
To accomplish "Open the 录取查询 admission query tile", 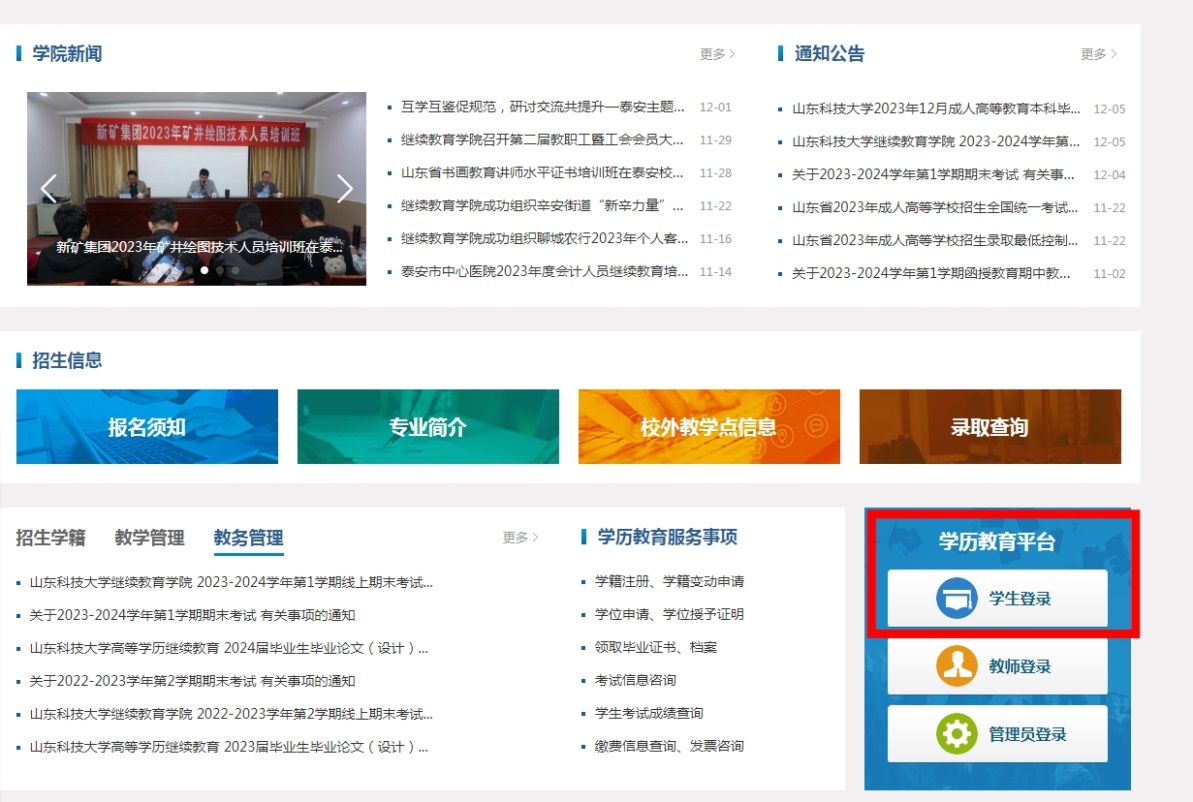I will coord(989,426).
